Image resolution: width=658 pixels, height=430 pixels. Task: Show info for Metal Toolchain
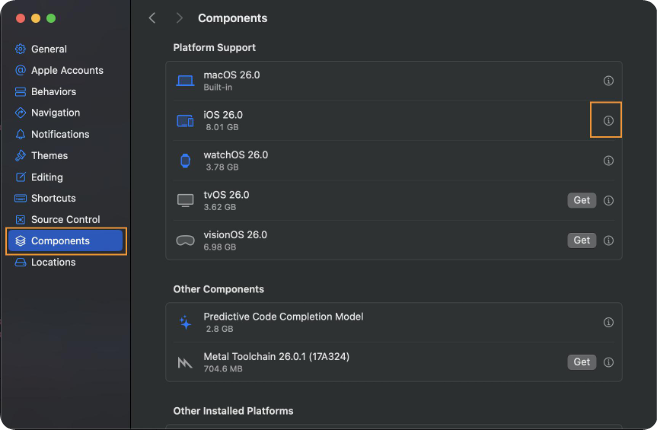coord(608,362)
